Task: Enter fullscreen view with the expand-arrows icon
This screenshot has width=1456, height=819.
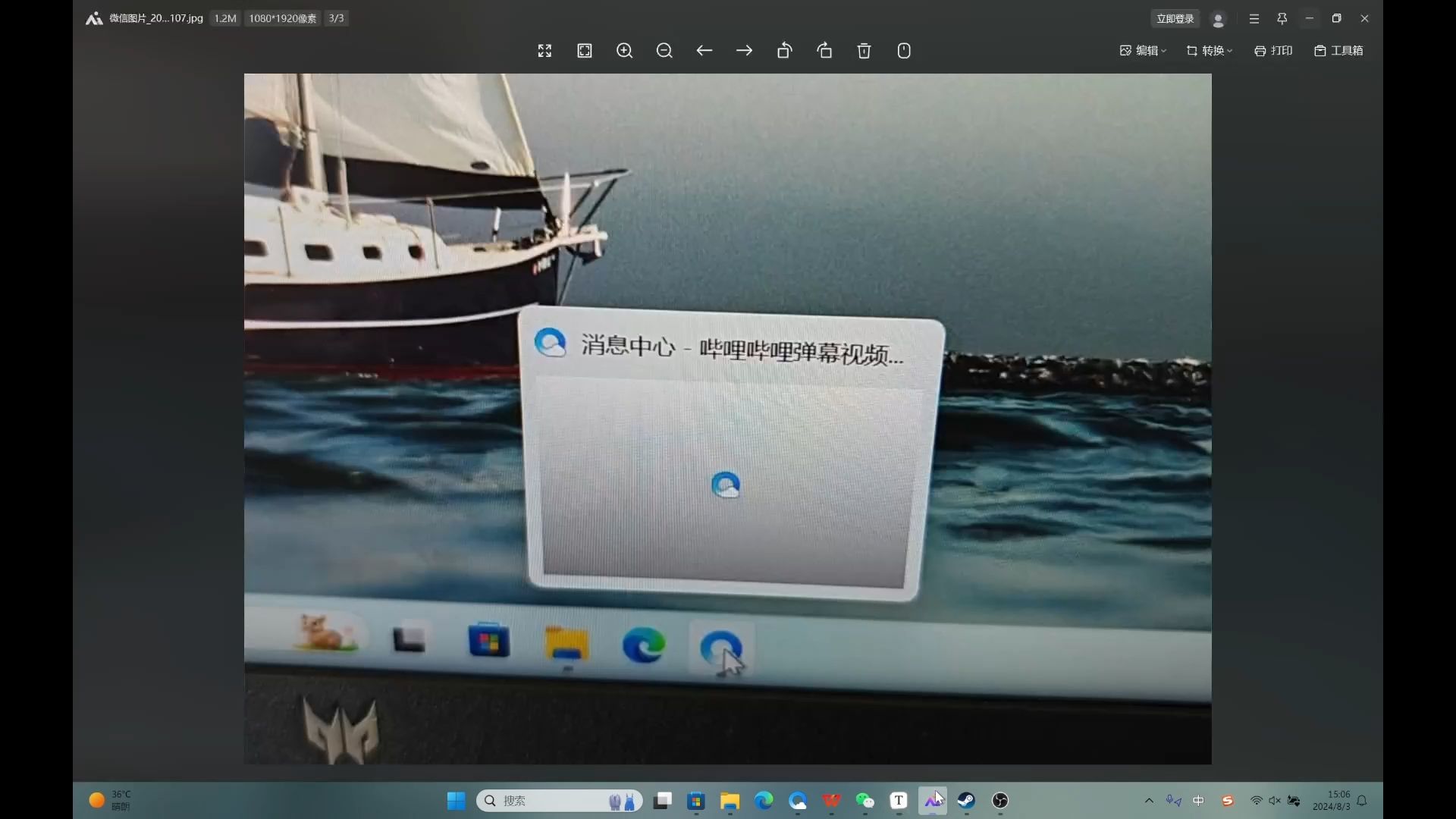Action: tap(544, 51)
